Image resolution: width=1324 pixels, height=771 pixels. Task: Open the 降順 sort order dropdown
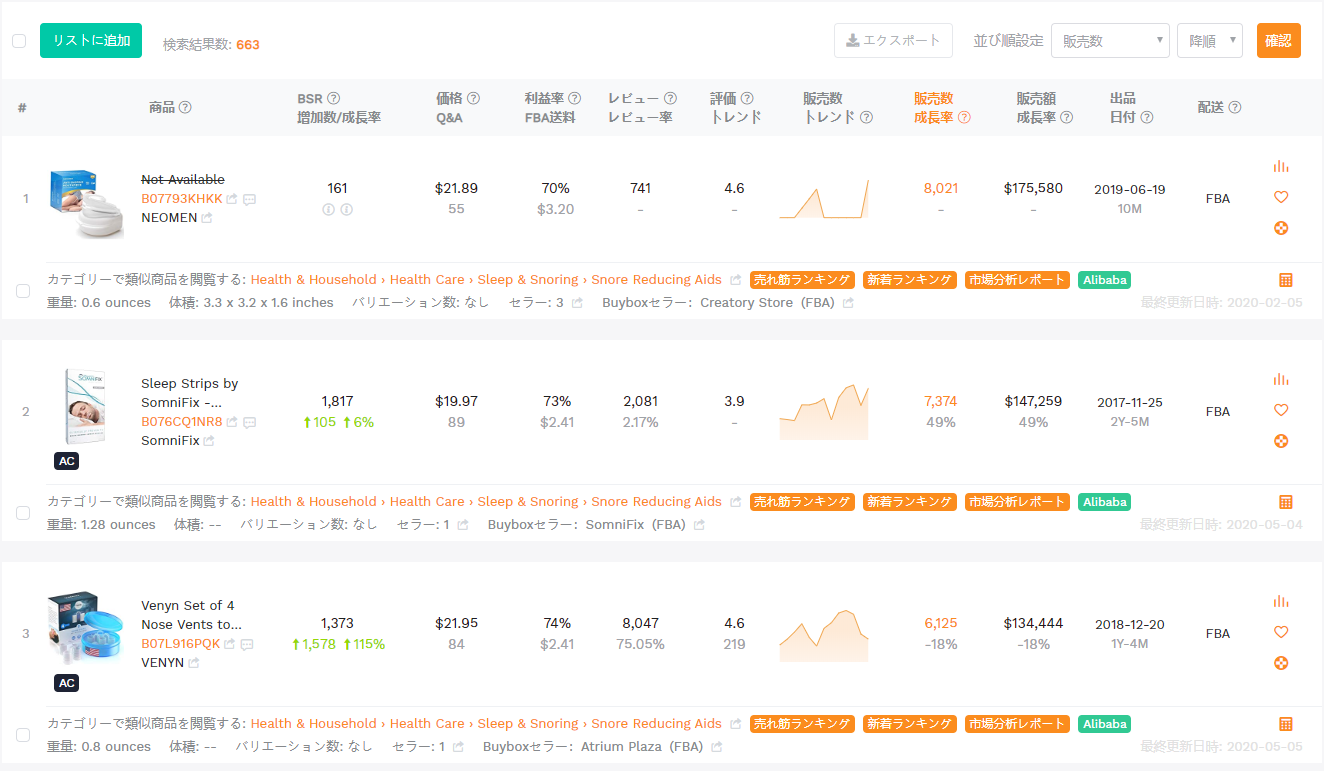click(1210, 41)
